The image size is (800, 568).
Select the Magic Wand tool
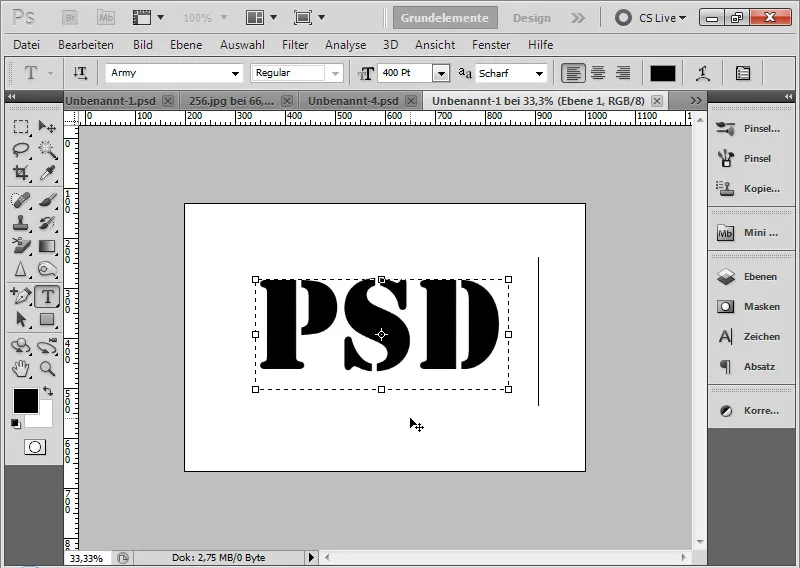(x=47, y=150)
